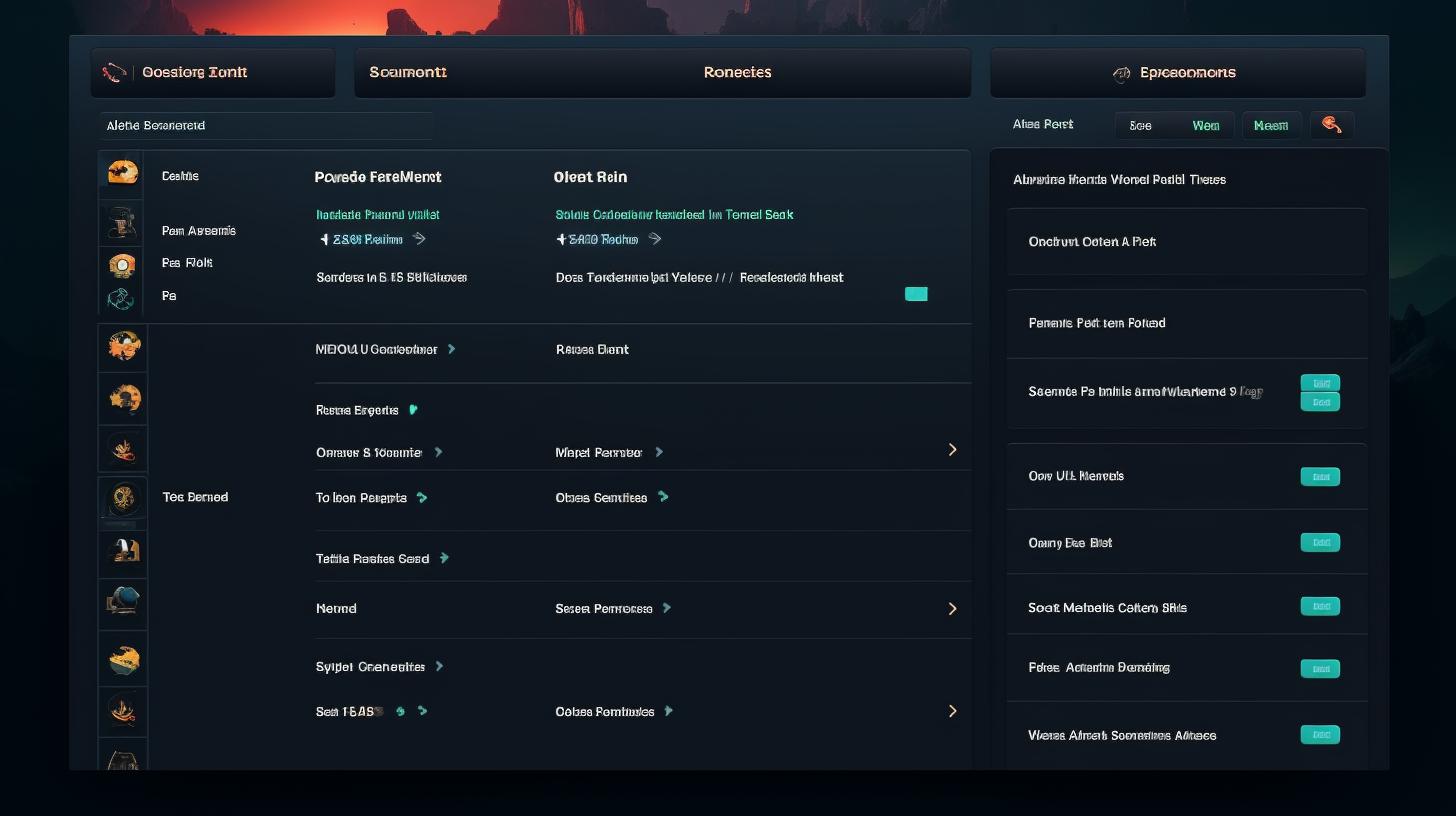
Task: Toggle the teal switch for Fdes Acterine Demeing
Action: (1319, 669)
